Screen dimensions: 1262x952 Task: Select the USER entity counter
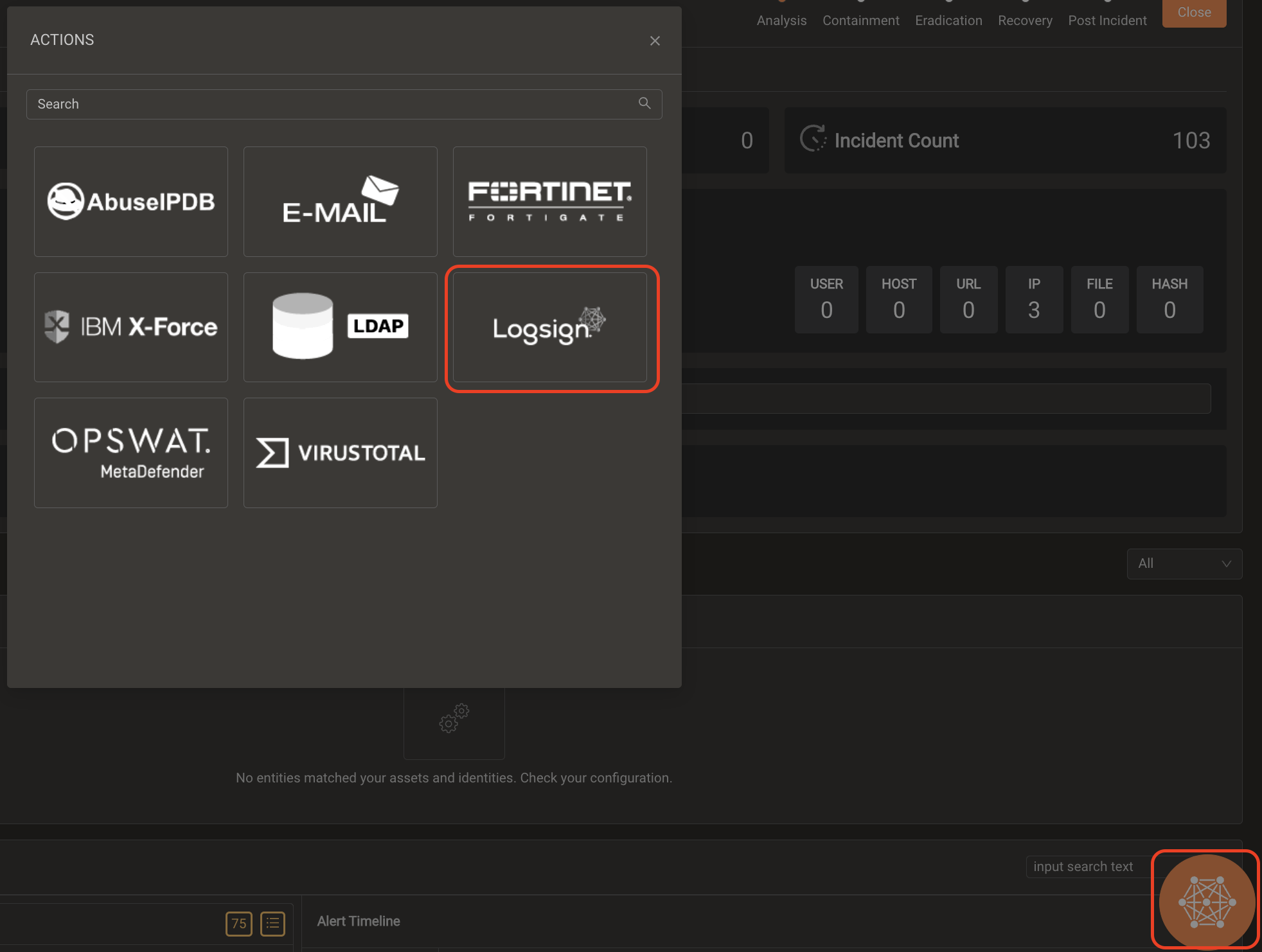point(826,299)
